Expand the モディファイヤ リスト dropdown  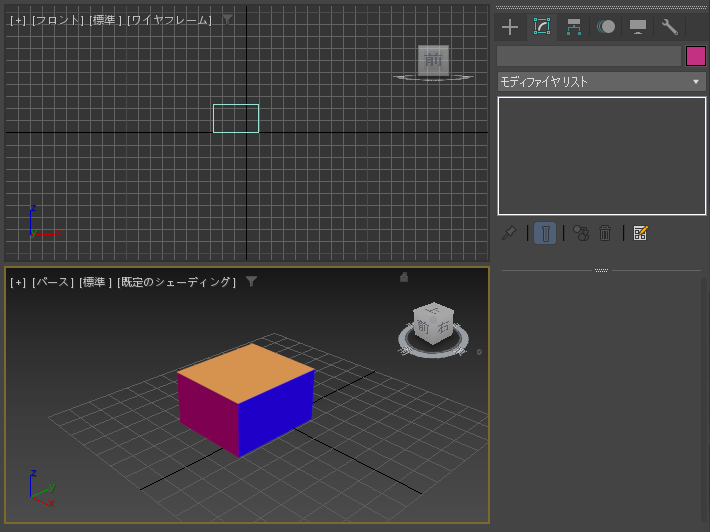pos(601,82)
